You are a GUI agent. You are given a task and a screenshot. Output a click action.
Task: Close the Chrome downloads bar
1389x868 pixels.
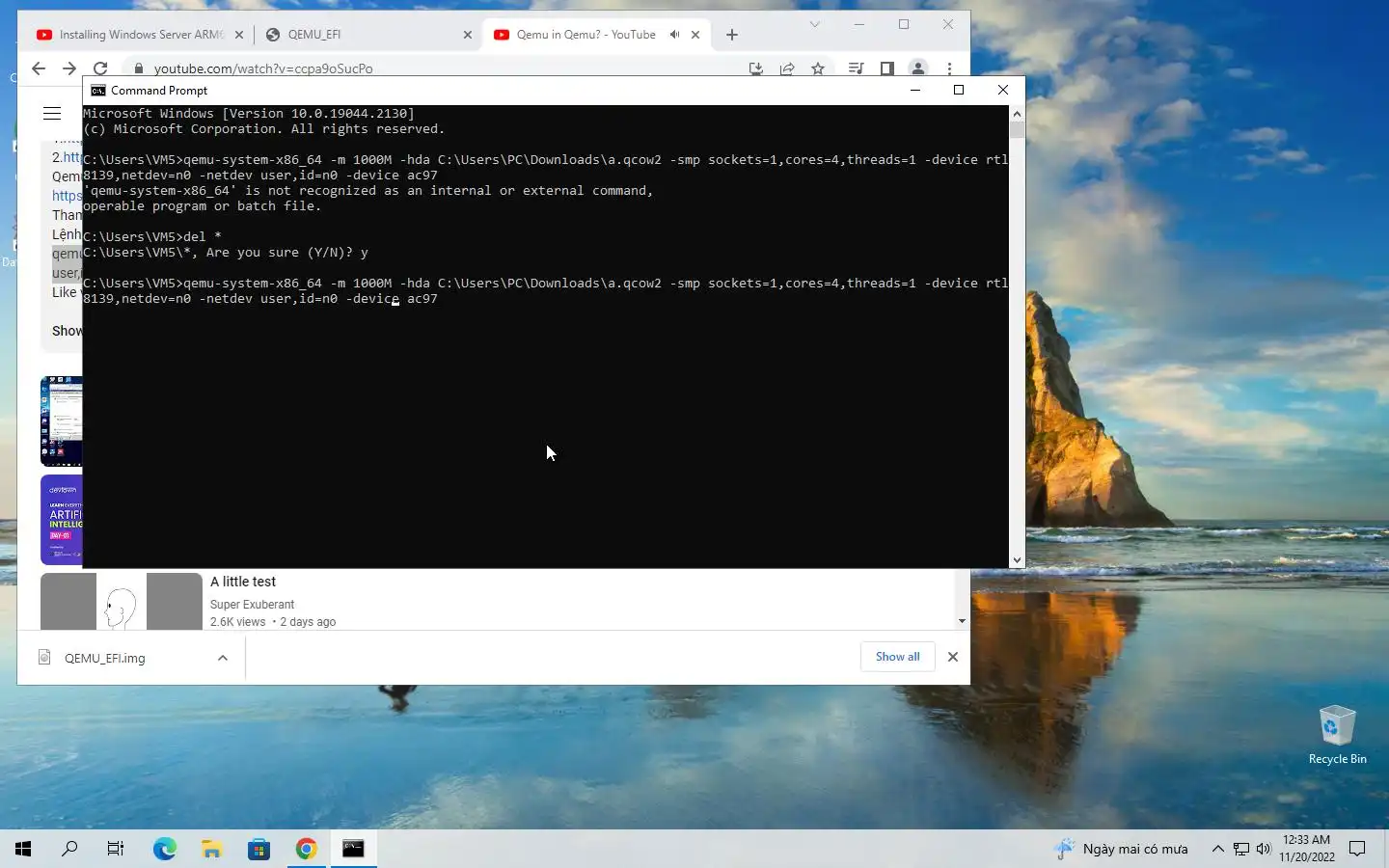pos(953,657)
